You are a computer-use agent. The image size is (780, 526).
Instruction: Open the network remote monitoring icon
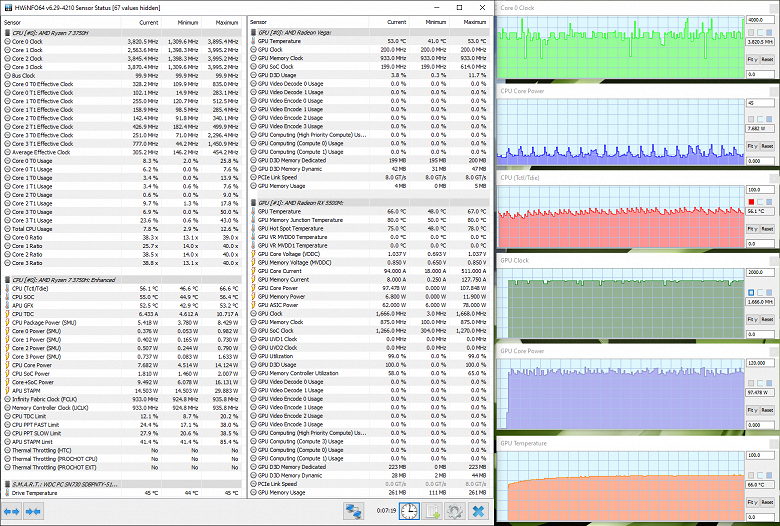(353, 511)
